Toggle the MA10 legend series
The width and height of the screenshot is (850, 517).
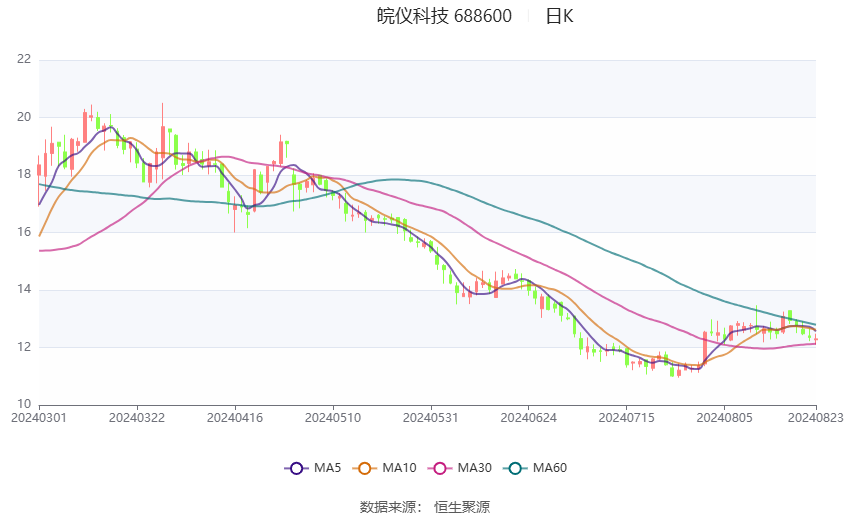pyautogui.click(x=384, y=468)
